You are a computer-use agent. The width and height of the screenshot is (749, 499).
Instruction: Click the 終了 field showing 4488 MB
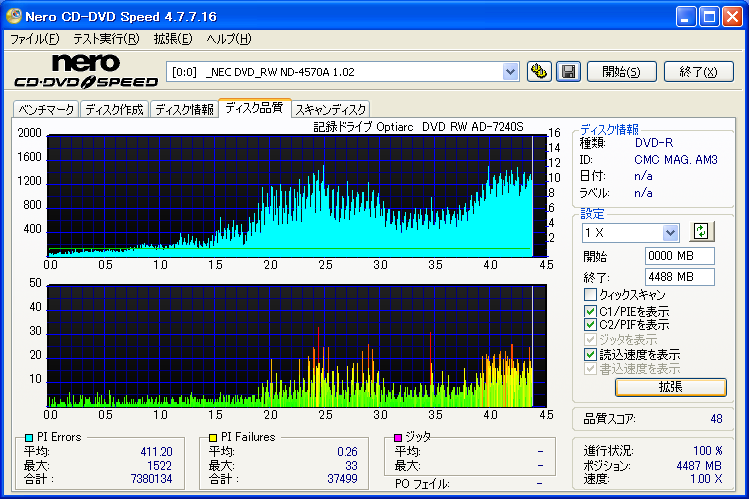click(680, 277)
